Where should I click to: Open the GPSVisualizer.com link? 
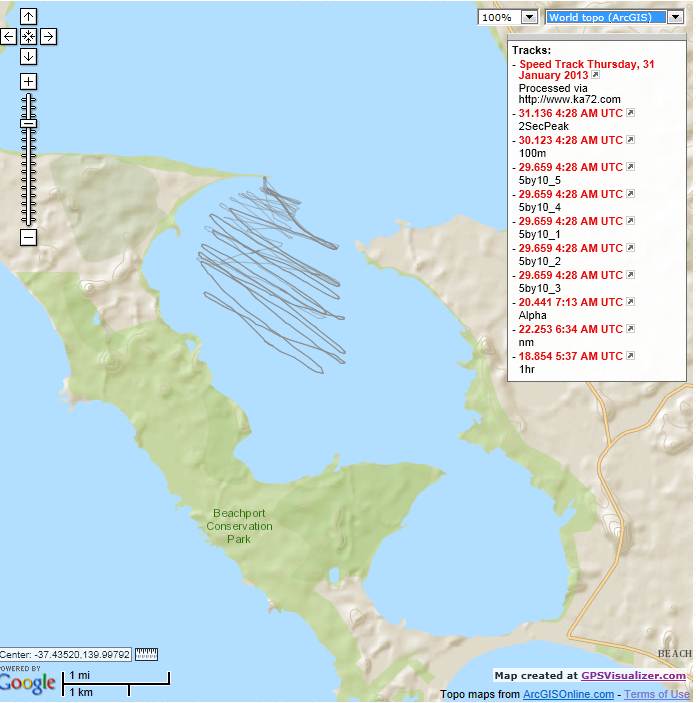click(x=634, y=676)
